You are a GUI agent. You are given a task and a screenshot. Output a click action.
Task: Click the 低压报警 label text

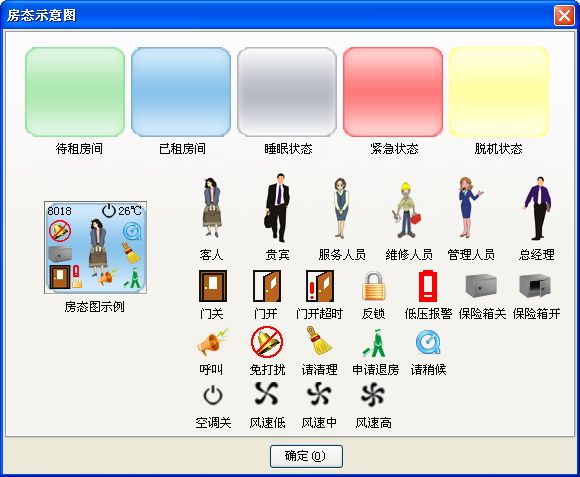click(x=428, y=314)
